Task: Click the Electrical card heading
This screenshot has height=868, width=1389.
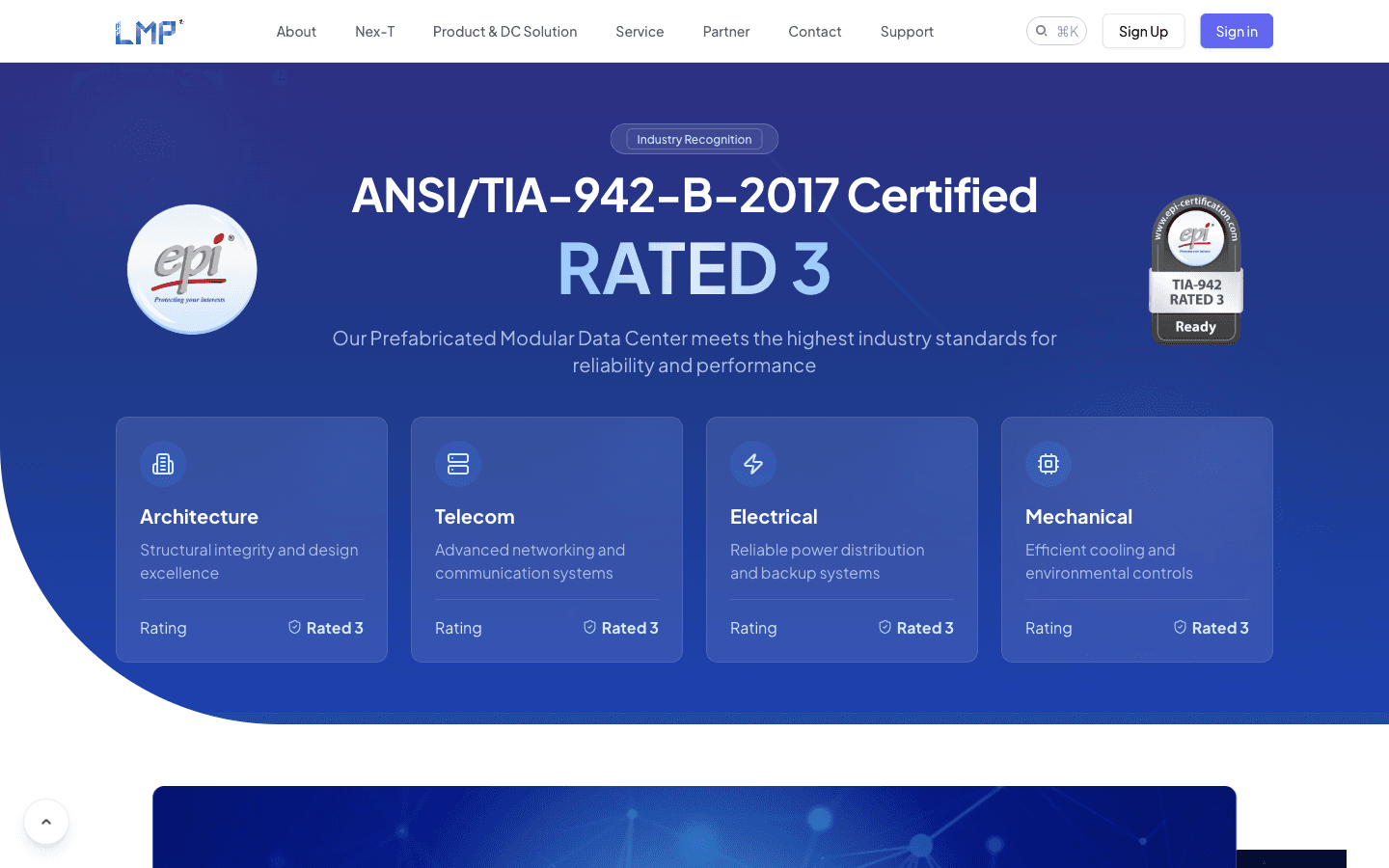Action: click(774, 517)
